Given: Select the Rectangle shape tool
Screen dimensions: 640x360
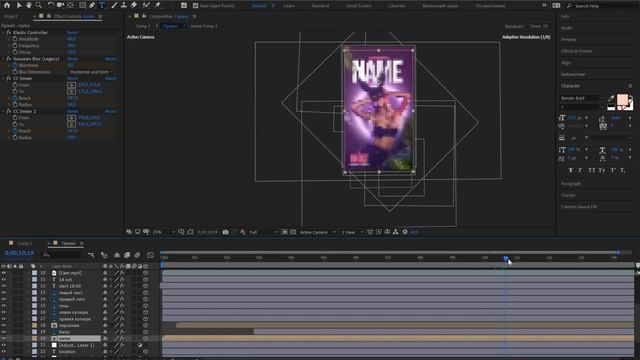Looking at the screenshot, I should [82, 5].
